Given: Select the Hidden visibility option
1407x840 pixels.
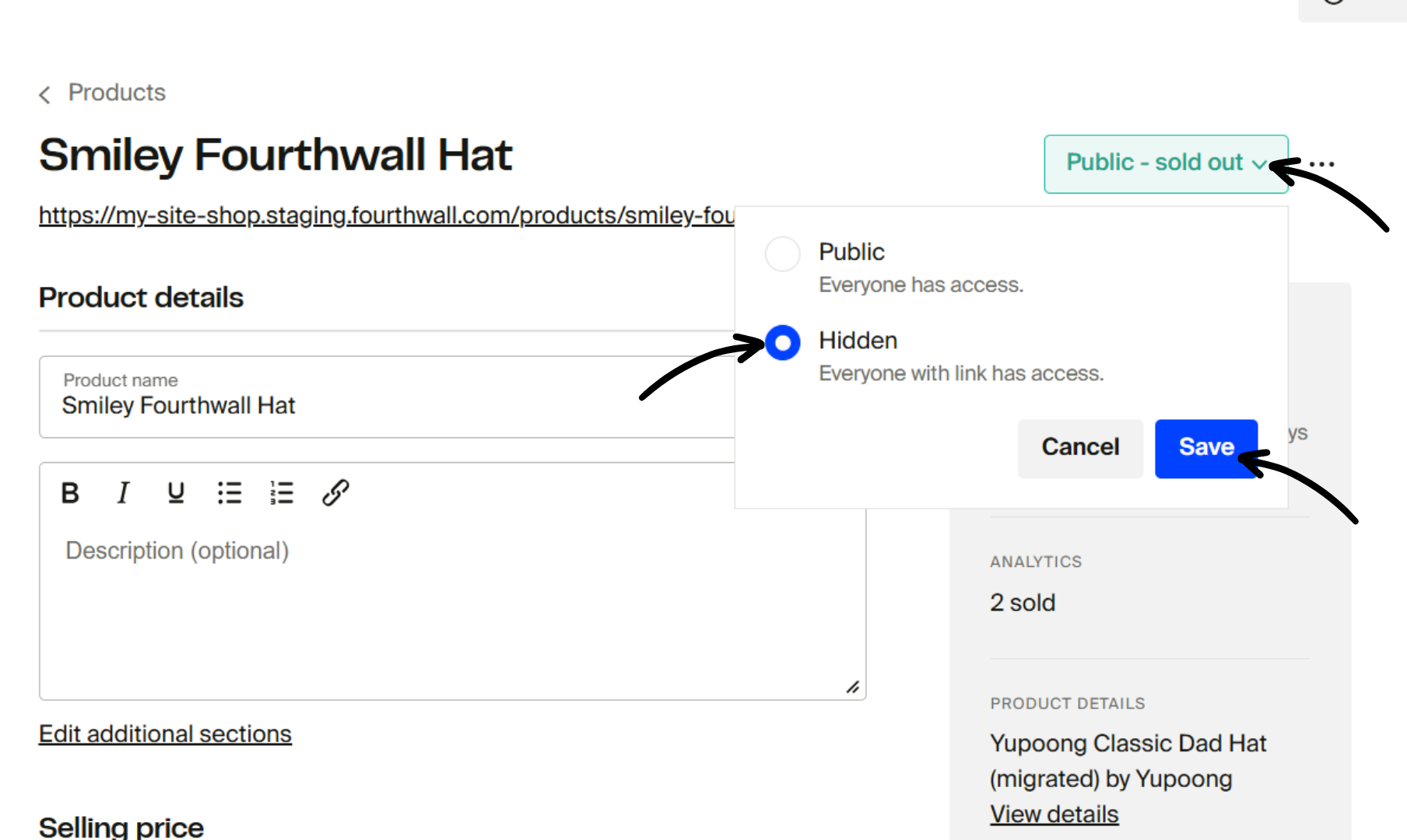Looking at the screenshot, I should click(781, 342).
